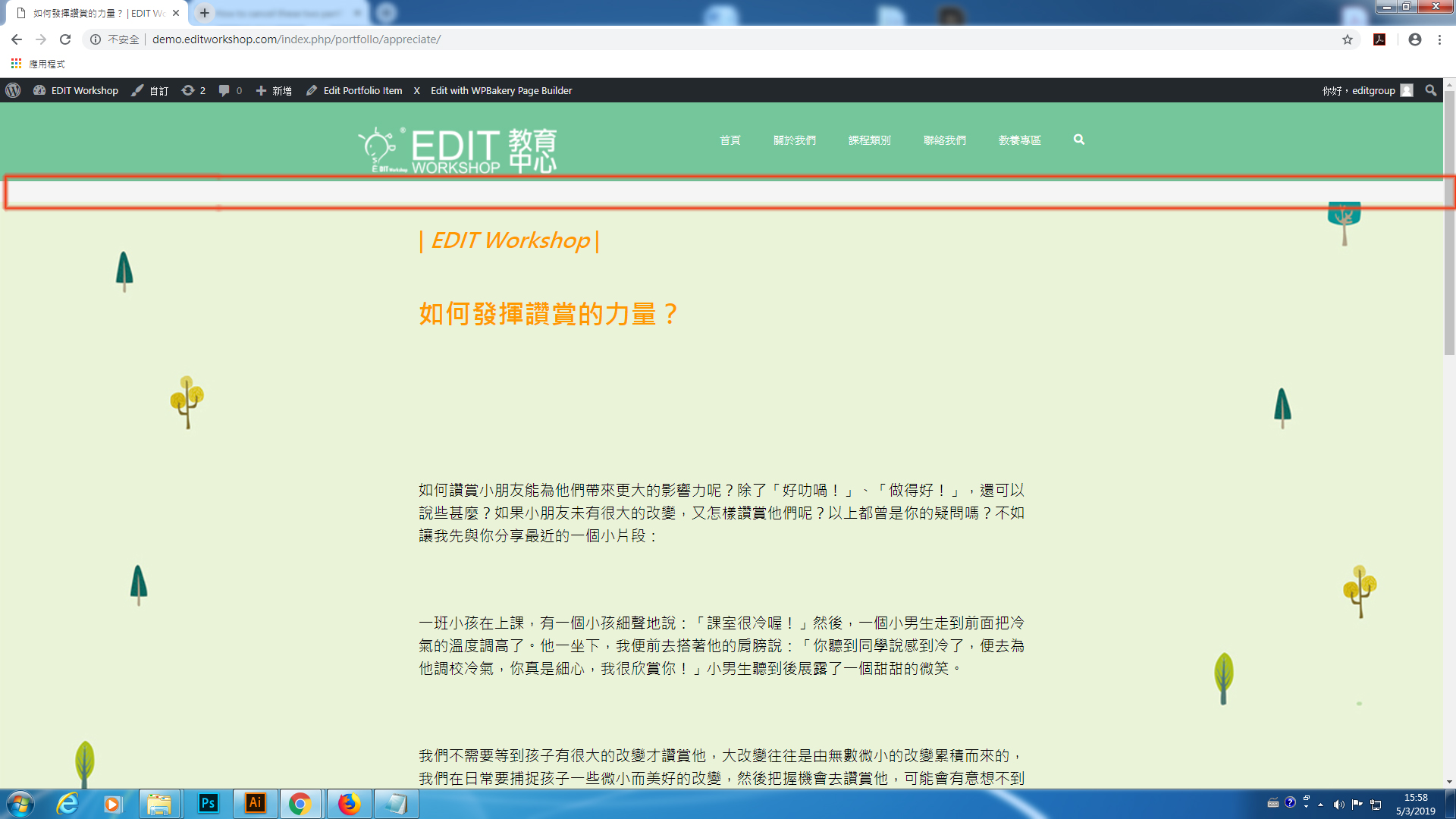Click the site header search icon

1078,140
